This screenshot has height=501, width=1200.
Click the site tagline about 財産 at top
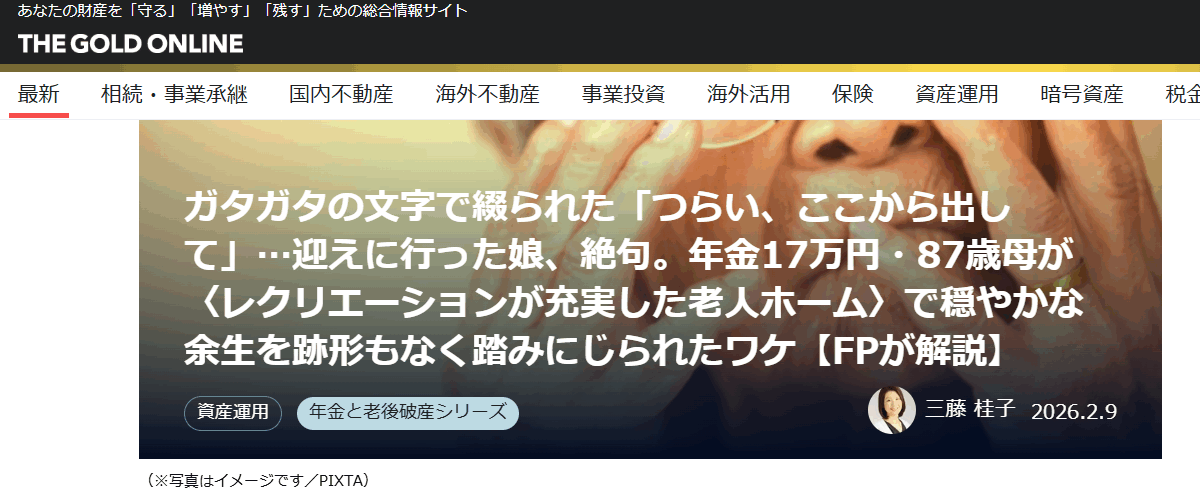click(x=242, y=11)
